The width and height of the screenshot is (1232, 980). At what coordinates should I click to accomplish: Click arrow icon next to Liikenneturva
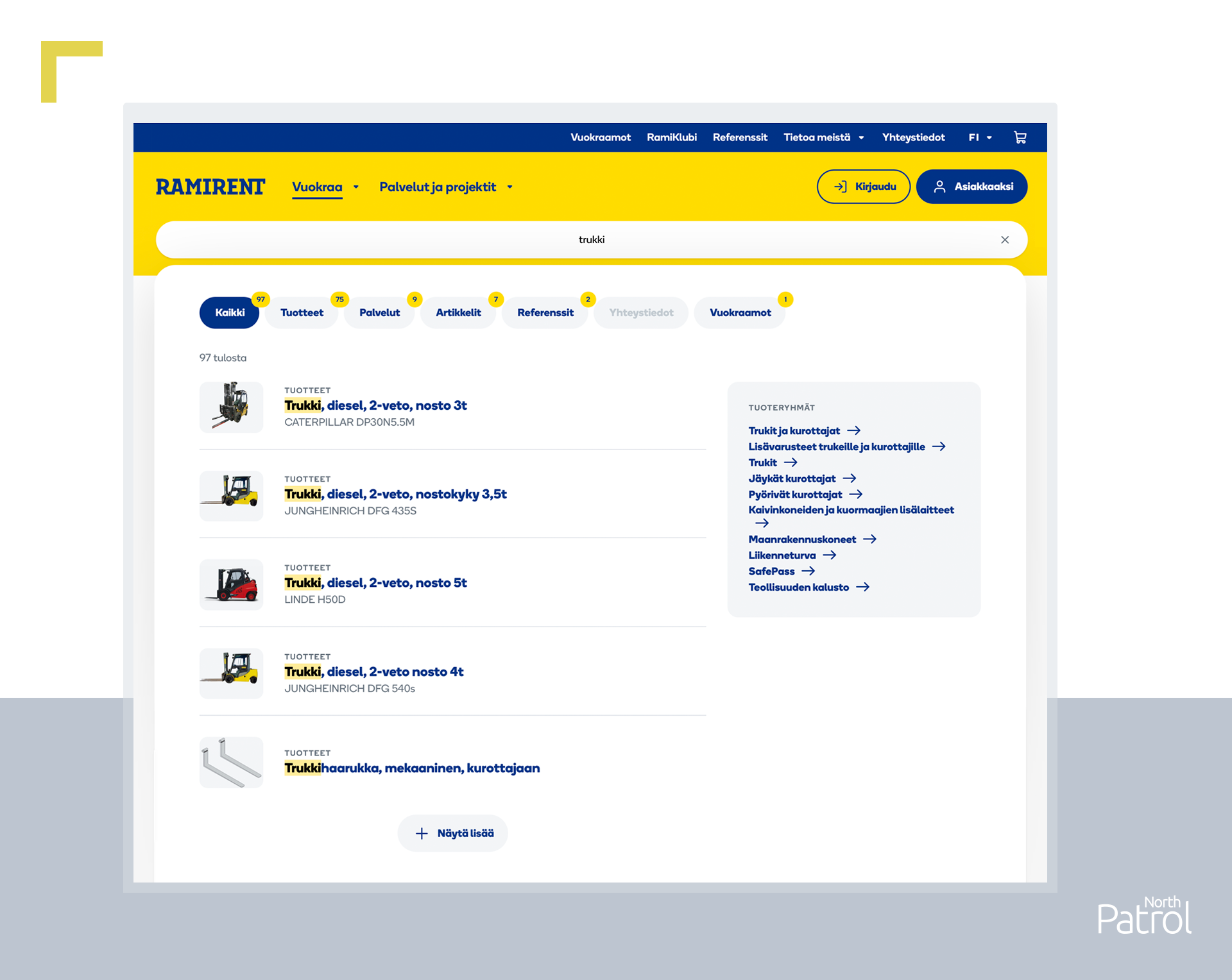(x=830, y=555)
